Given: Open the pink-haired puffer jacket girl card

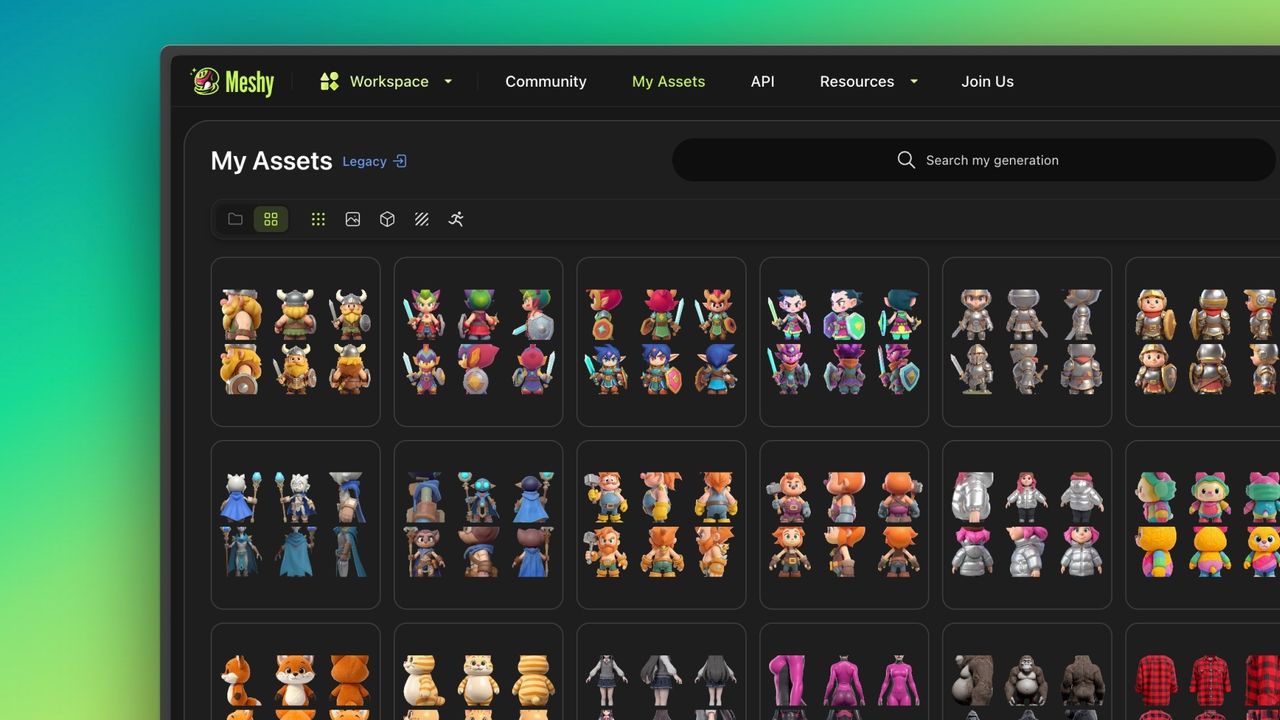Looking at the screenshot, I should click(1027, 525).
